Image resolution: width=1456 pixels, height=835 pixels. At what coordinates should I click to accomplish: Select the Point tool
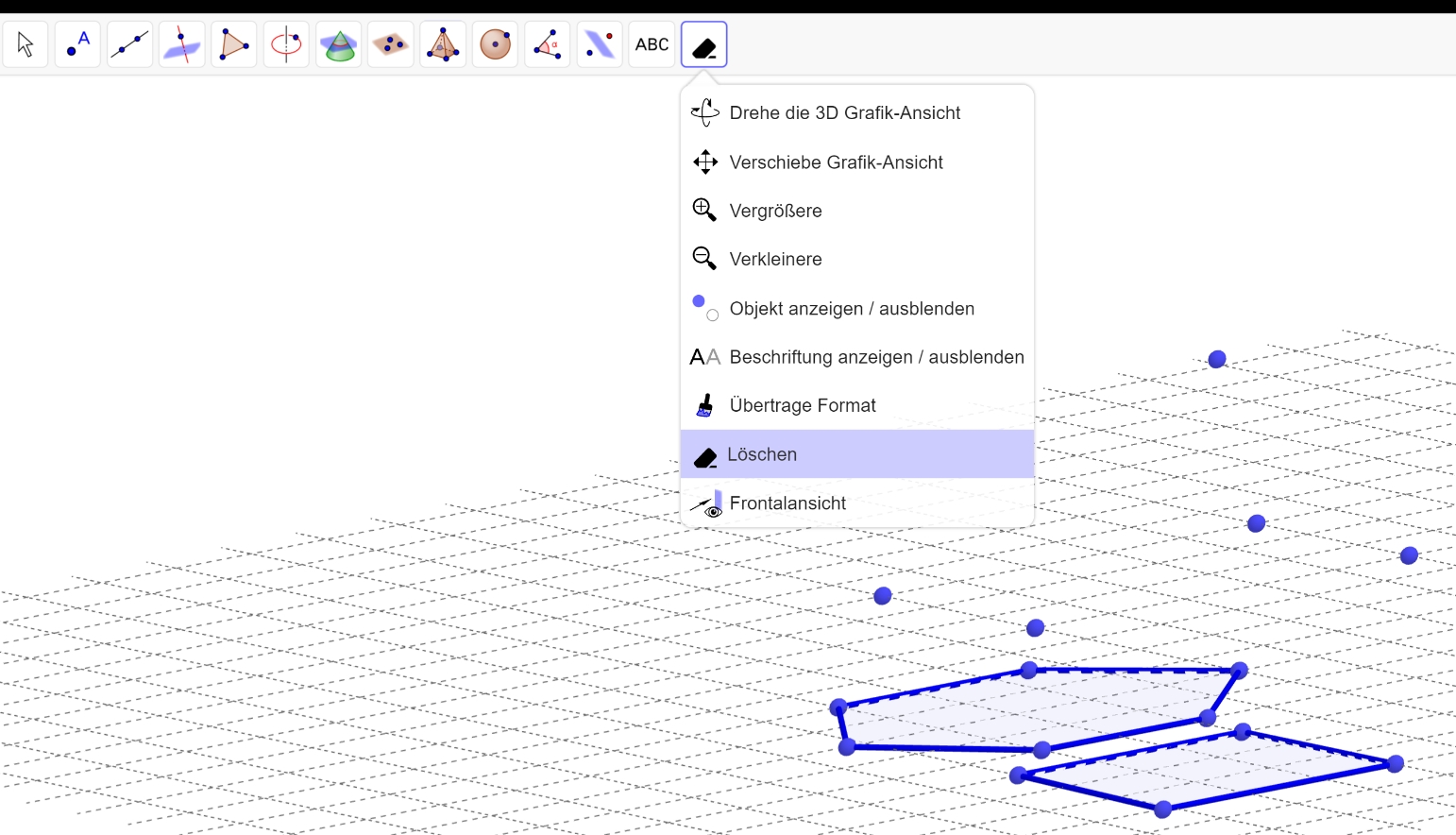point(77,44)
